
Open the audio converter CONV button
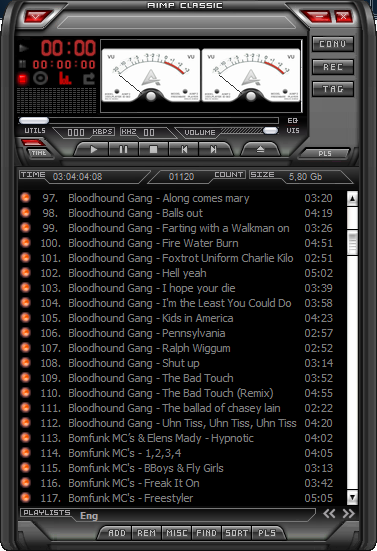pyautogui.click(x=333, y=44)
